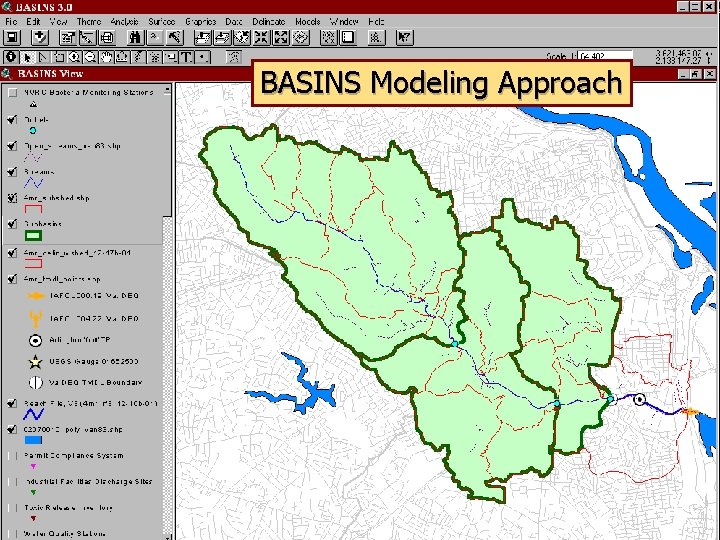
Task: Uncheck the Reach File V3 theme checkbox
Action: click(13, 404)
